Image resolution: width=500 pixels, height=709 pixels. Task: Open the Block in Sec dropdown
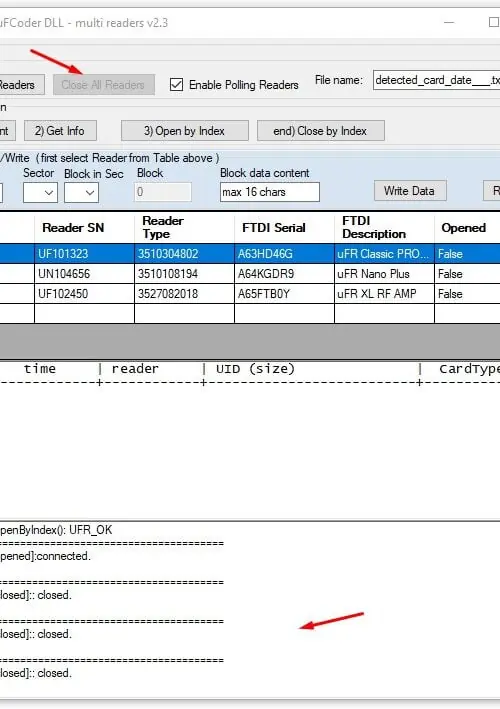point(81,193)
